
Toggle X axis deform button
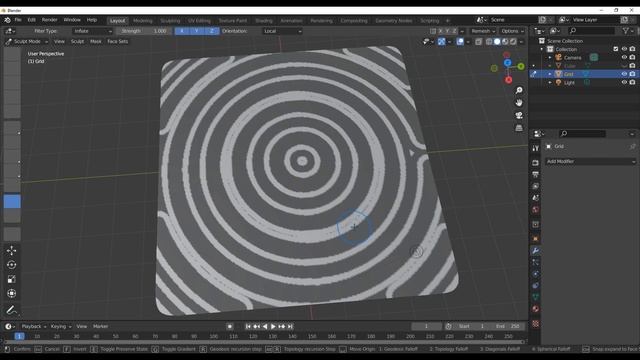pos(182,31)
